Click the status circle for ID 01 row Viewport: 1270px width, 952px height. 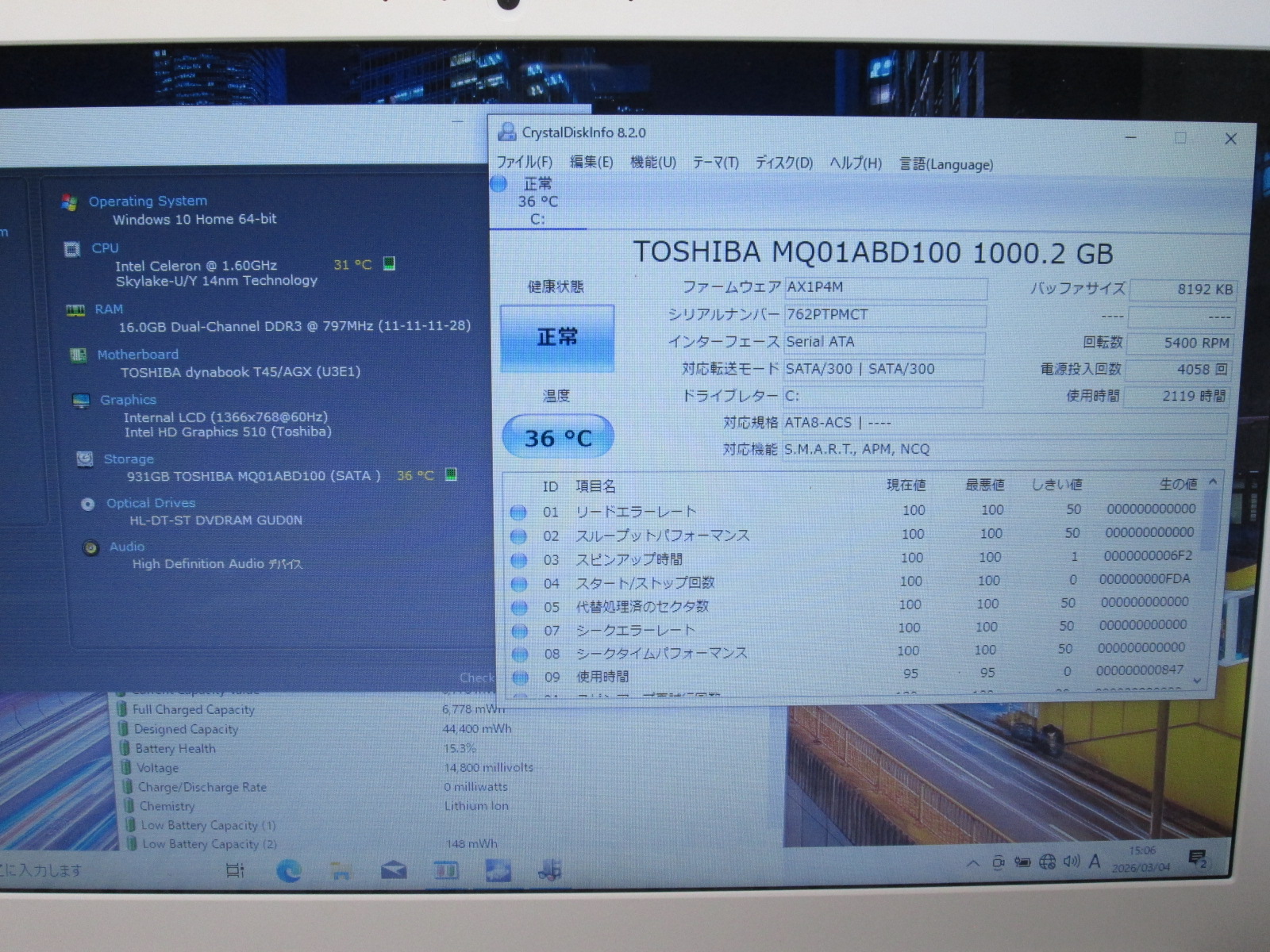(518, 512)
